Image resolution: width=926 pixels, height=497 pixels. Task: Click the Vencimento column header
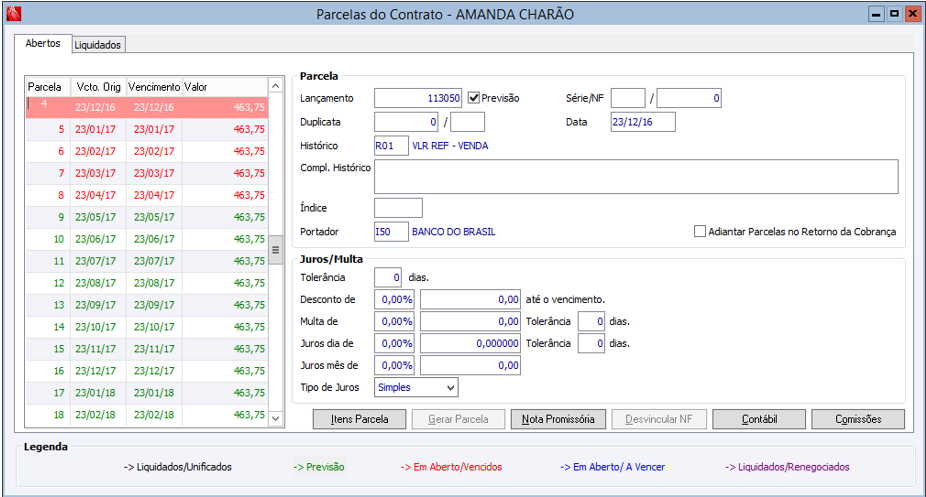tap(154, 87)
